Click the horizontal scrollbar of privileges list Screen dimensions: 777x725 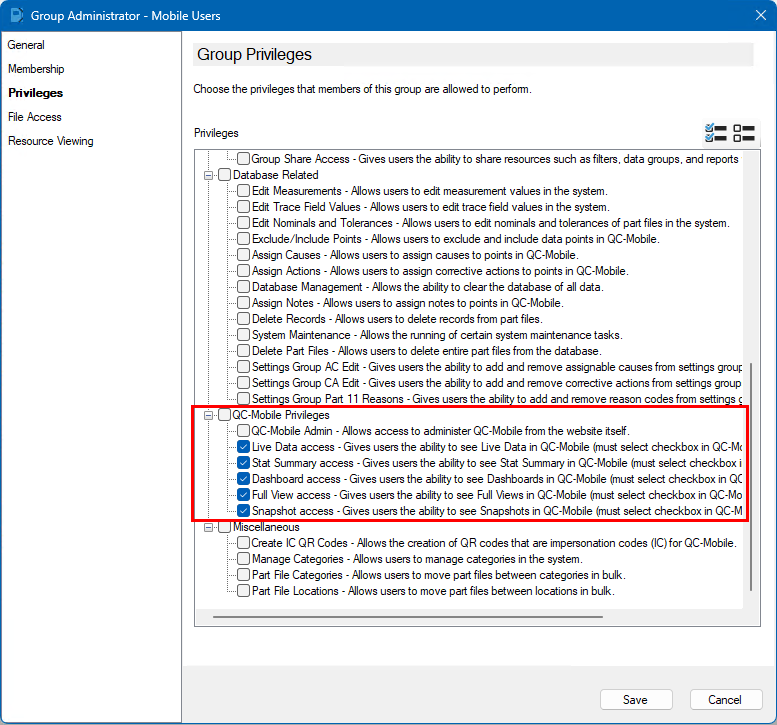pyautogui.click(x=408, y=617)
